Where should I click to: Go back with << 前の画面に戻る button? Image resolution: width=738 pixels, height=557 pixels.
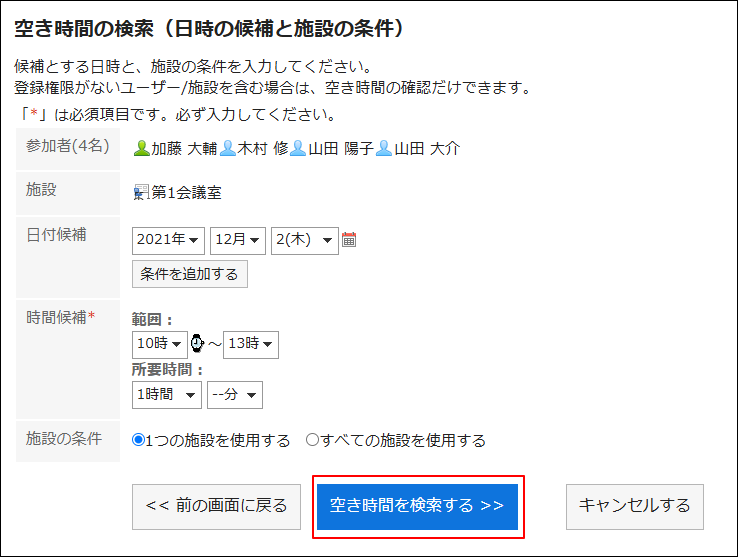(217, 507)
